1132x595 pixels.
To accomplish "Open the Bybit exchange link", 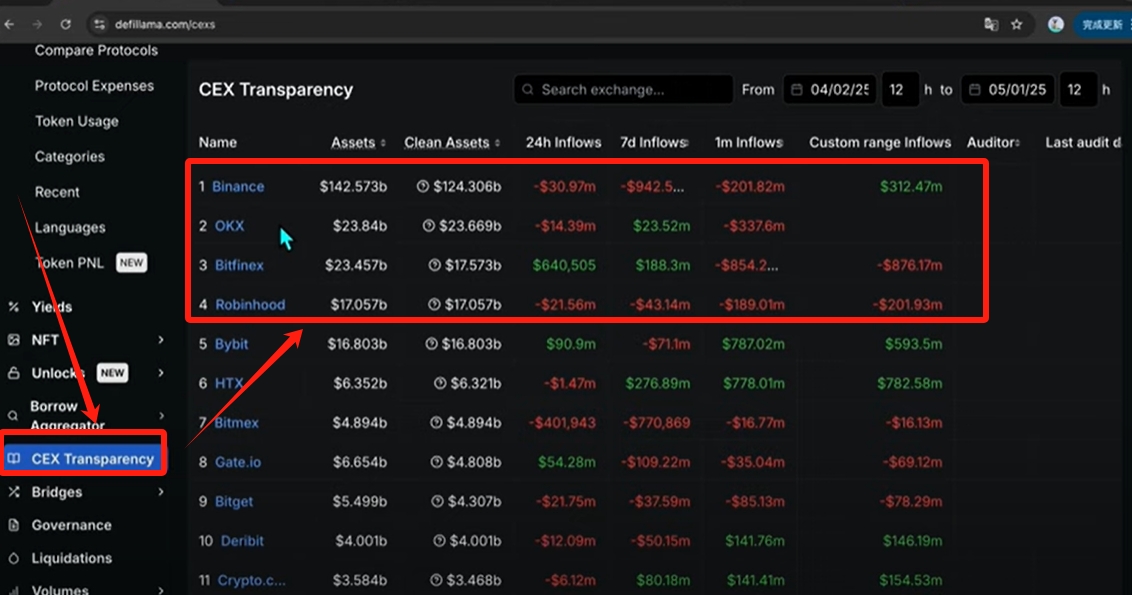I will (x=232, y=344).
